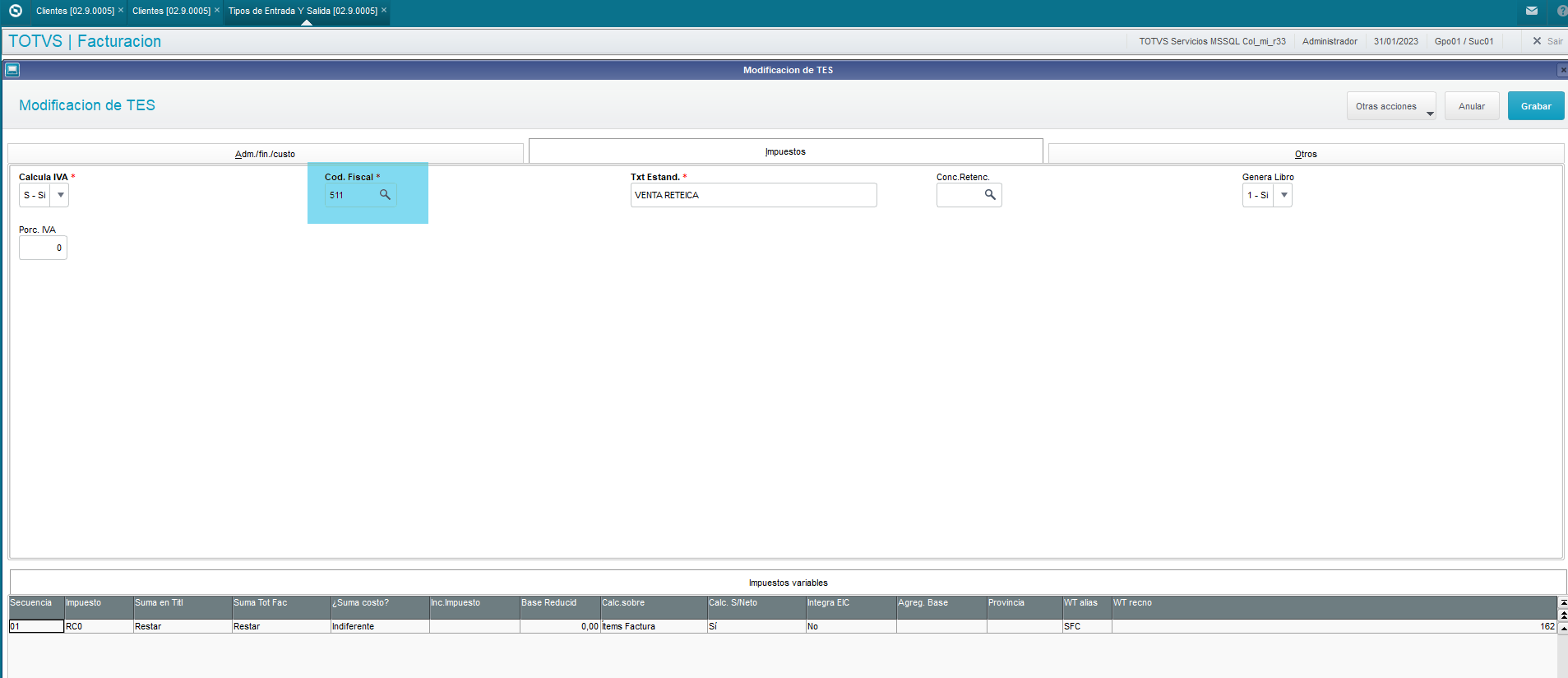
Task: Select the RC0 Impuesto cell
Action: point(99,626)
